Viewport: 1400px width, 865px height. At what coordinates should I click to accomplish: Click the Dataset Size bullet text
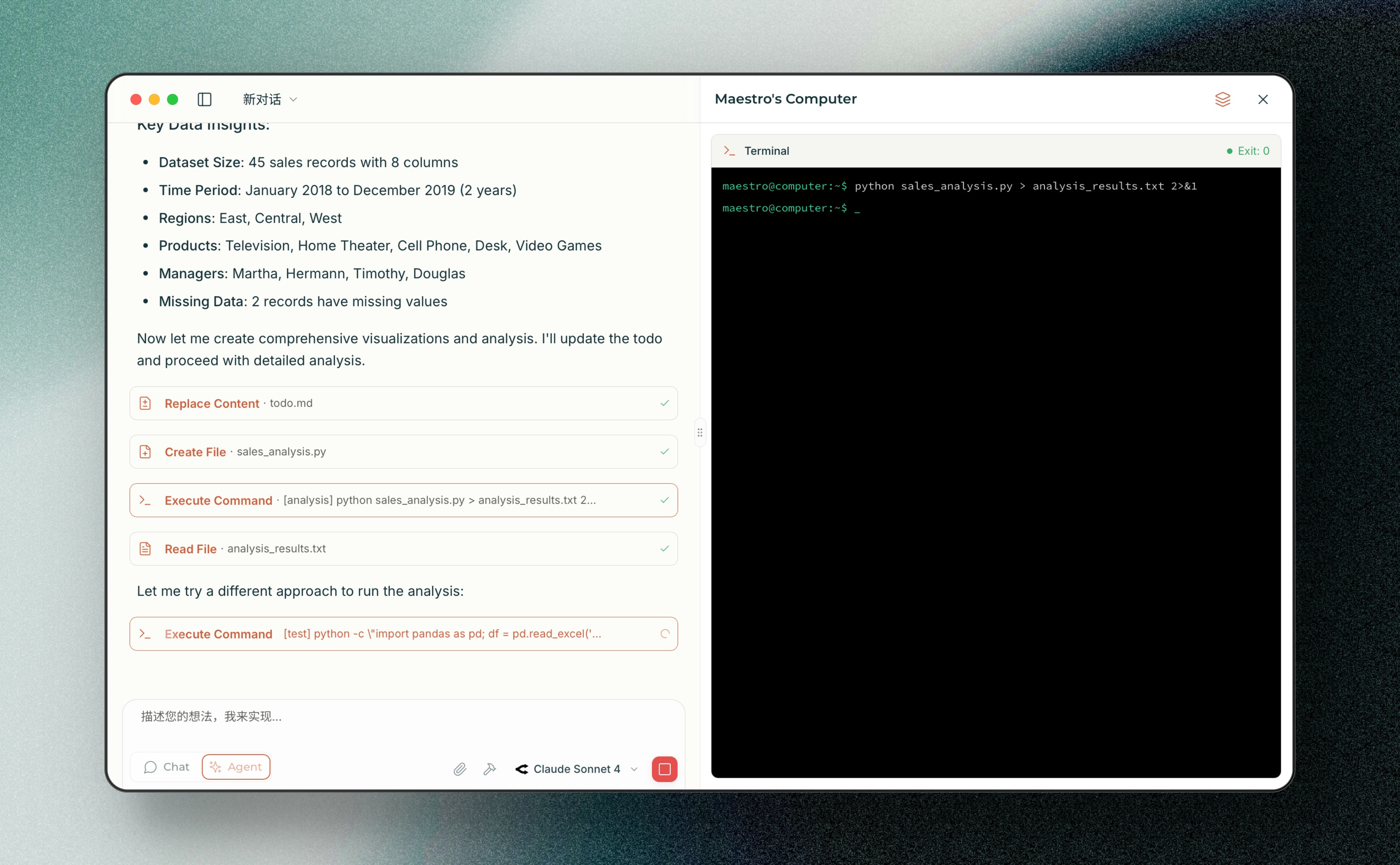coord(308,163)
